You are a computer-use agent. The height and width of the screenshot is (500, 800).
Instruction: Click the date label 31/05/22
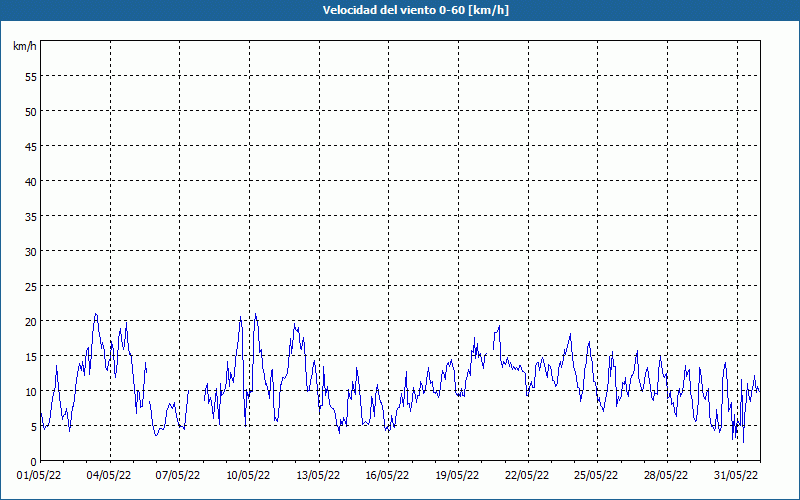(736, 476)
